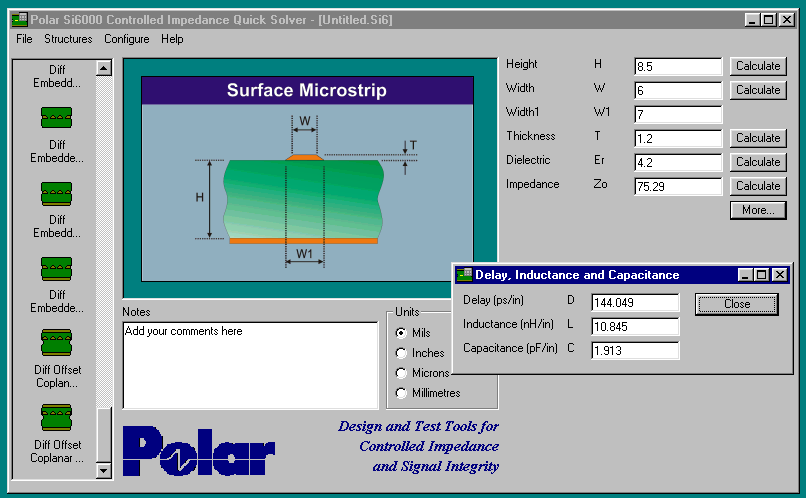Click Calculate for Width W
806x498 pixels.
[x=758, y=90]
